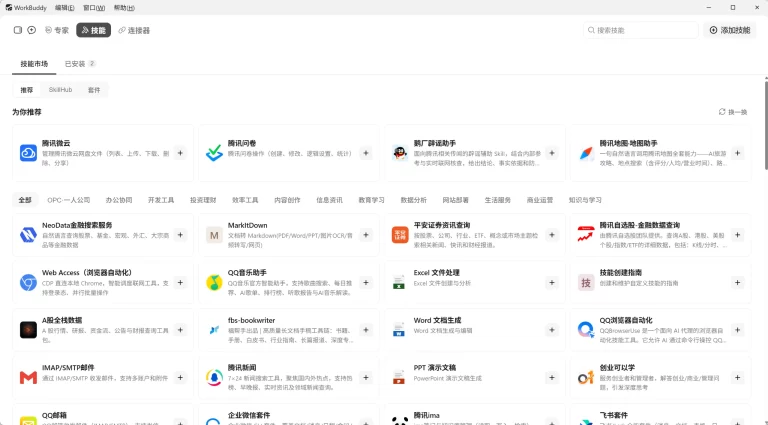The width and height of the screenshot is (768, 425).
Task: Open the 已安装 tab
Action: click(80, 64)
